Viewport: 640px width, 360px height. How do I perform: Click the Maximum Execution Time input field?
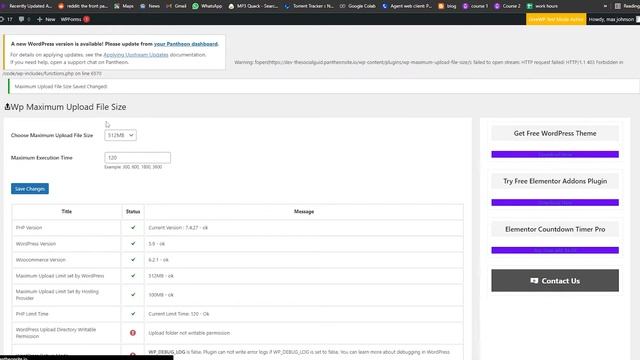[138, 158]
